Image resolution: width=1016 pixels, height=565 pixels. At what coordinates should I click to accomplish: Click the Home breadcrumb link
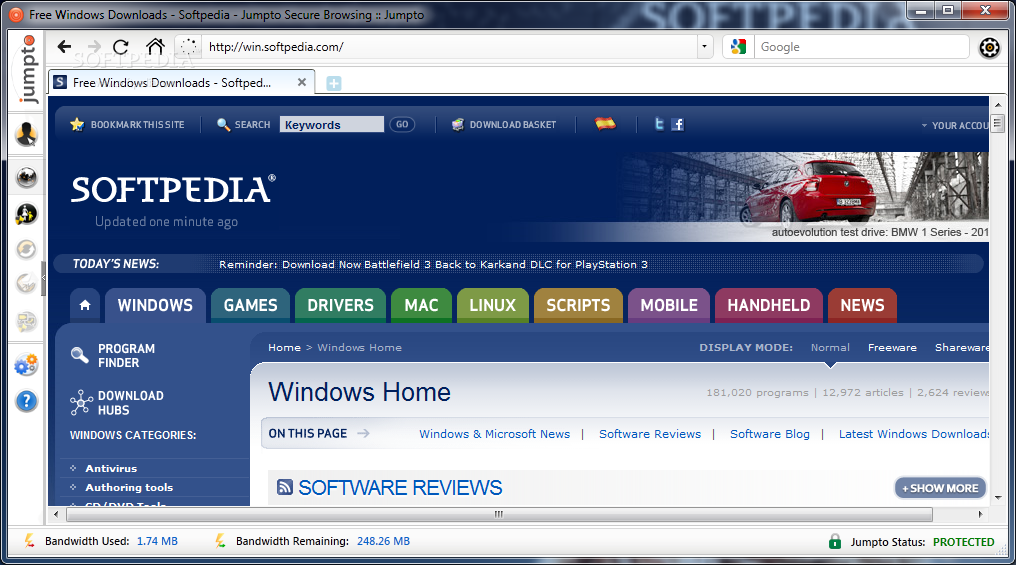[x=284, y=348]
